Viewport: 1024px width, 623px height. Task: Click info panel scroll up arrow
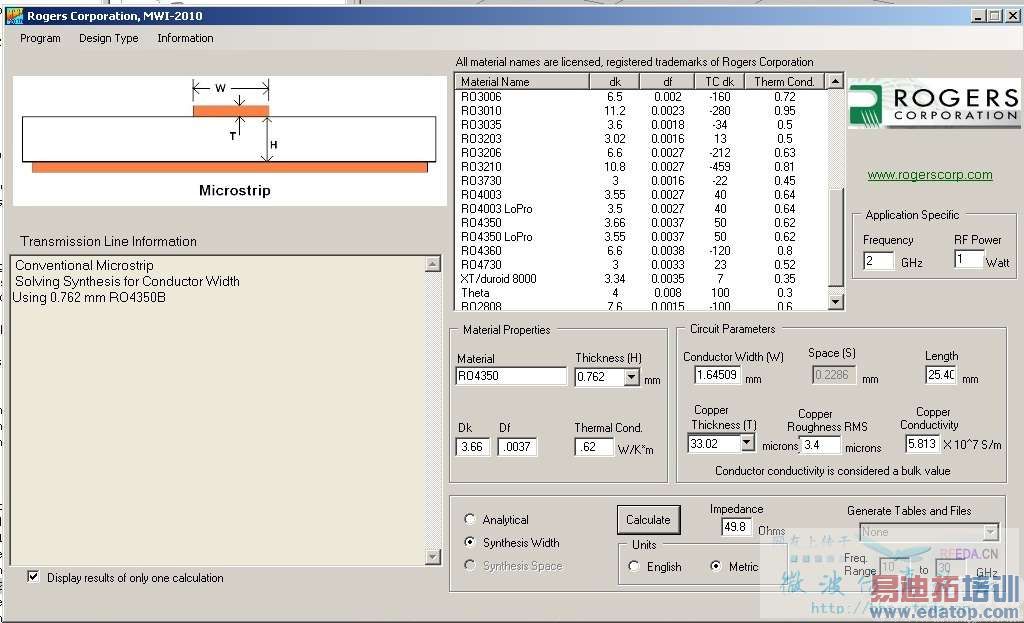point(432,264)
